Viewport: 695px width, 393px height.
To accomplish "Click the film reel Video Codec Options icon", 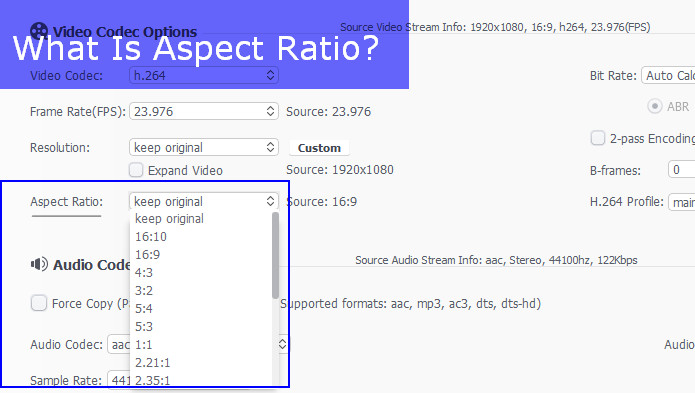I will [39, 31].
